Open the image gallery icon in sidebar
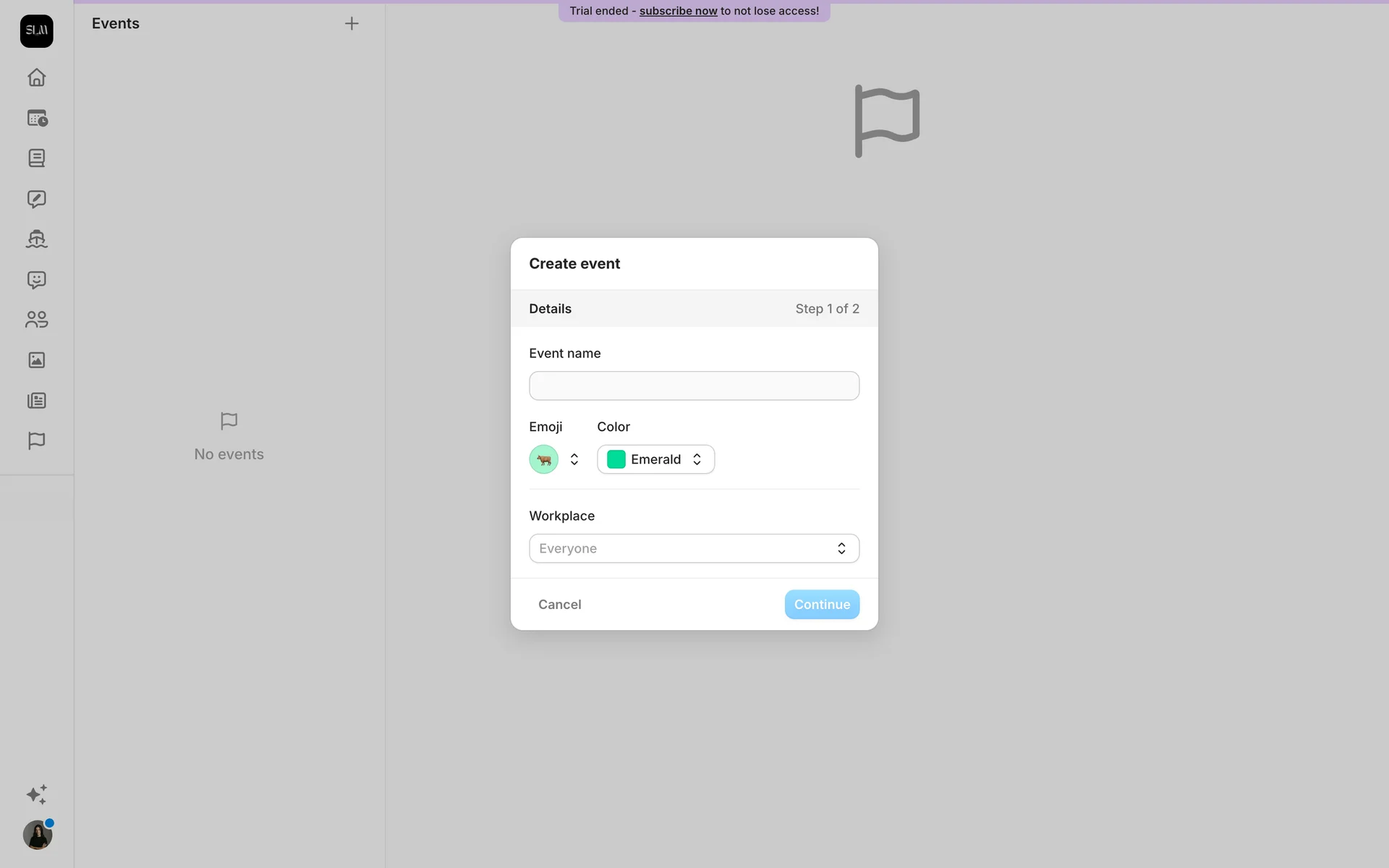Image resolution: width=1389 pixels, height=868 pixels. [36, 360]
